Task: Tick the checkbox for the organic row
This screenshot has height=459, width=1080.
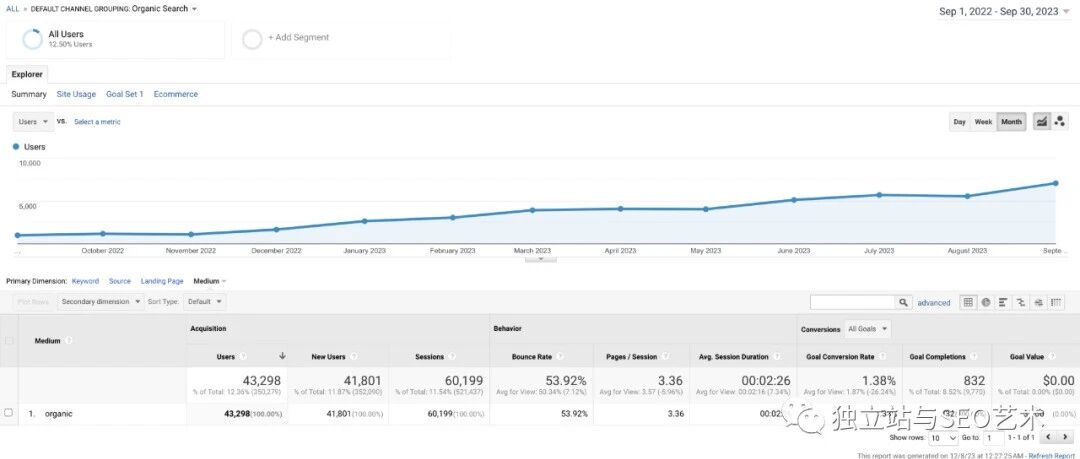Action: [x=8, y=413]
